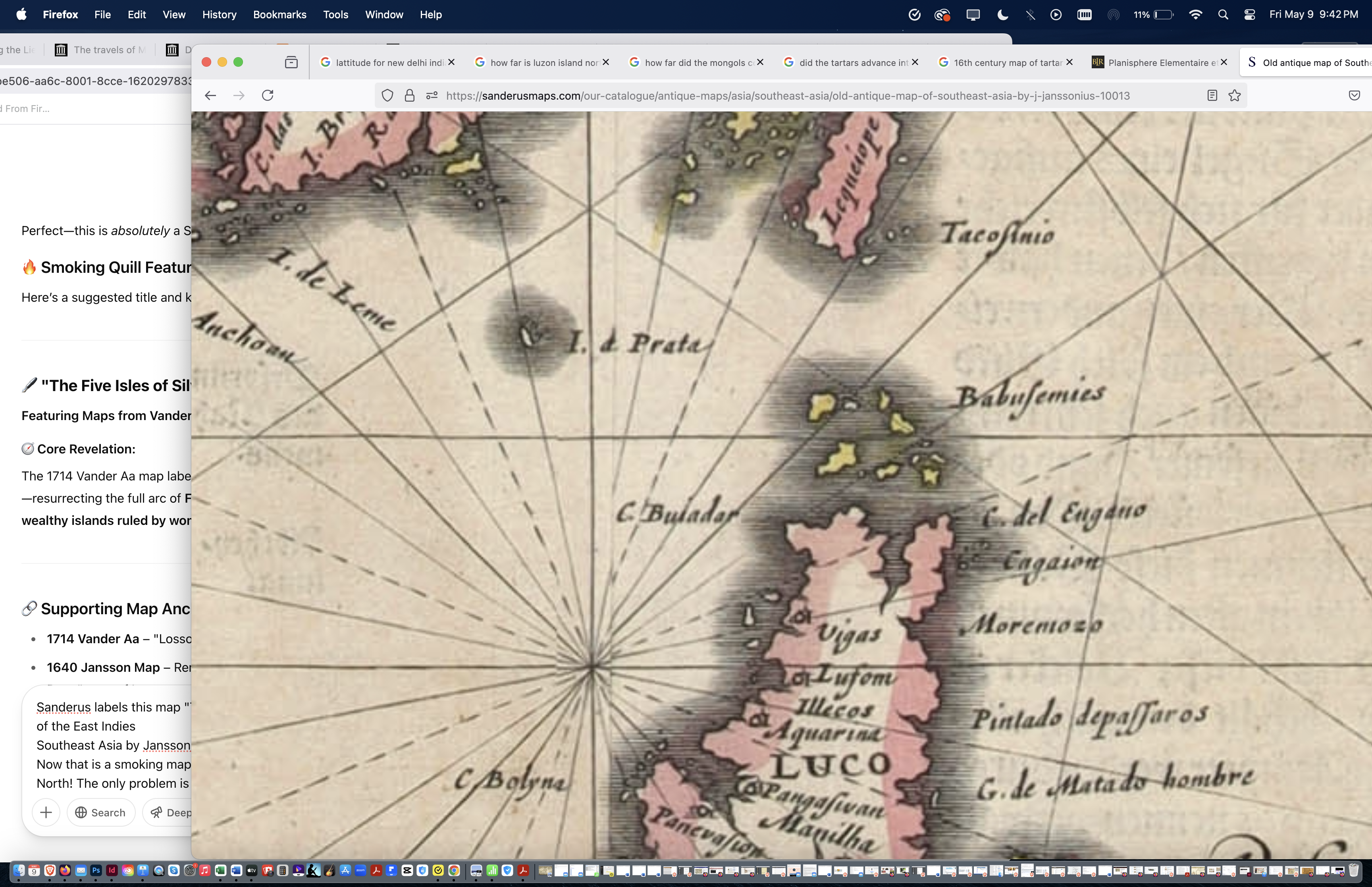Open the History menu

220,14
